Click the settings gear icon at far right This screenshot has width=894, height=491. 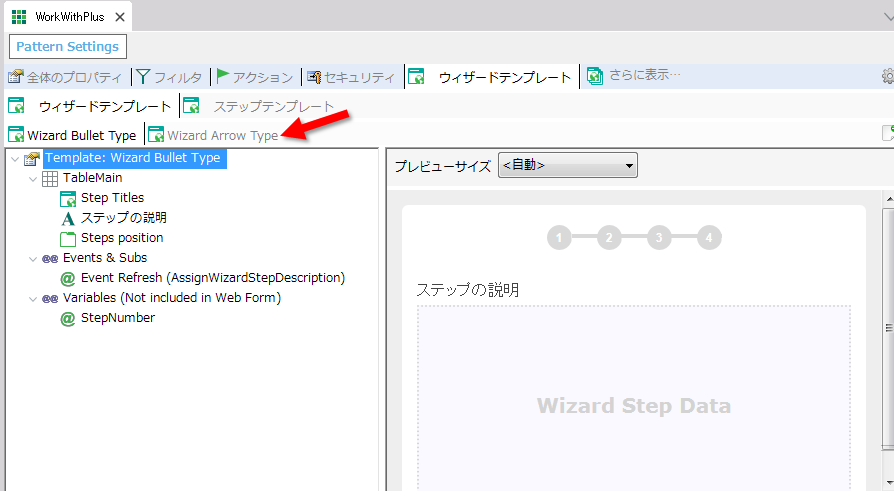(x=888, y=76)
